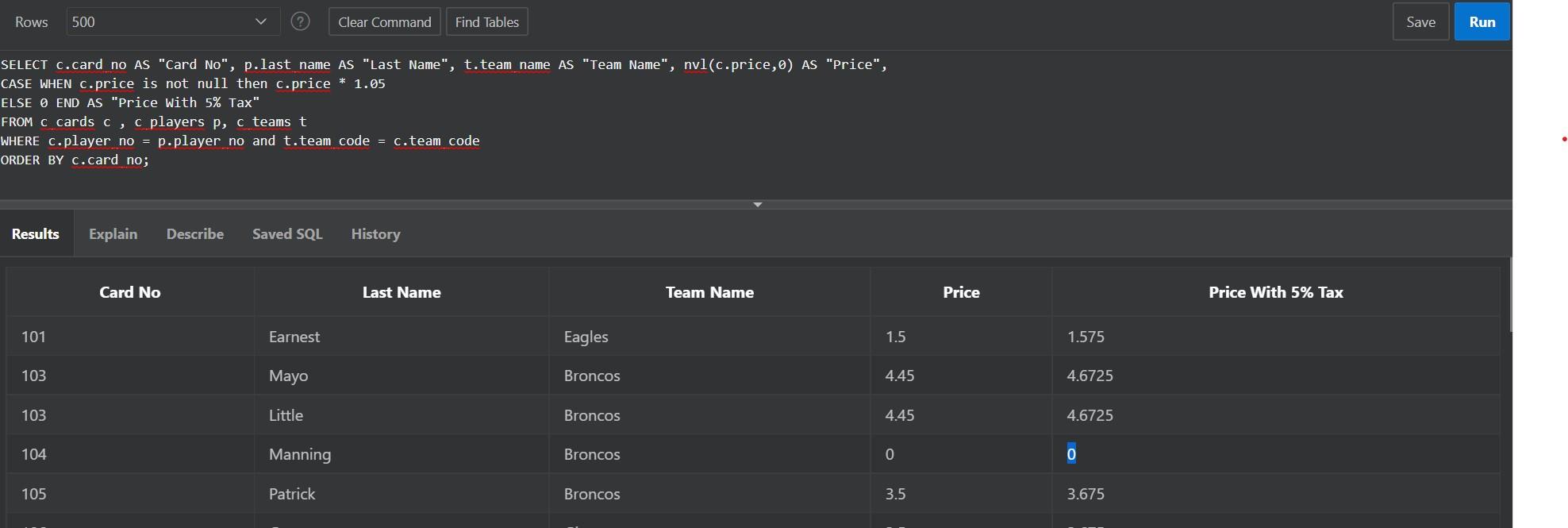Click the 1.575 taxed price cell

click(1276, 336)
